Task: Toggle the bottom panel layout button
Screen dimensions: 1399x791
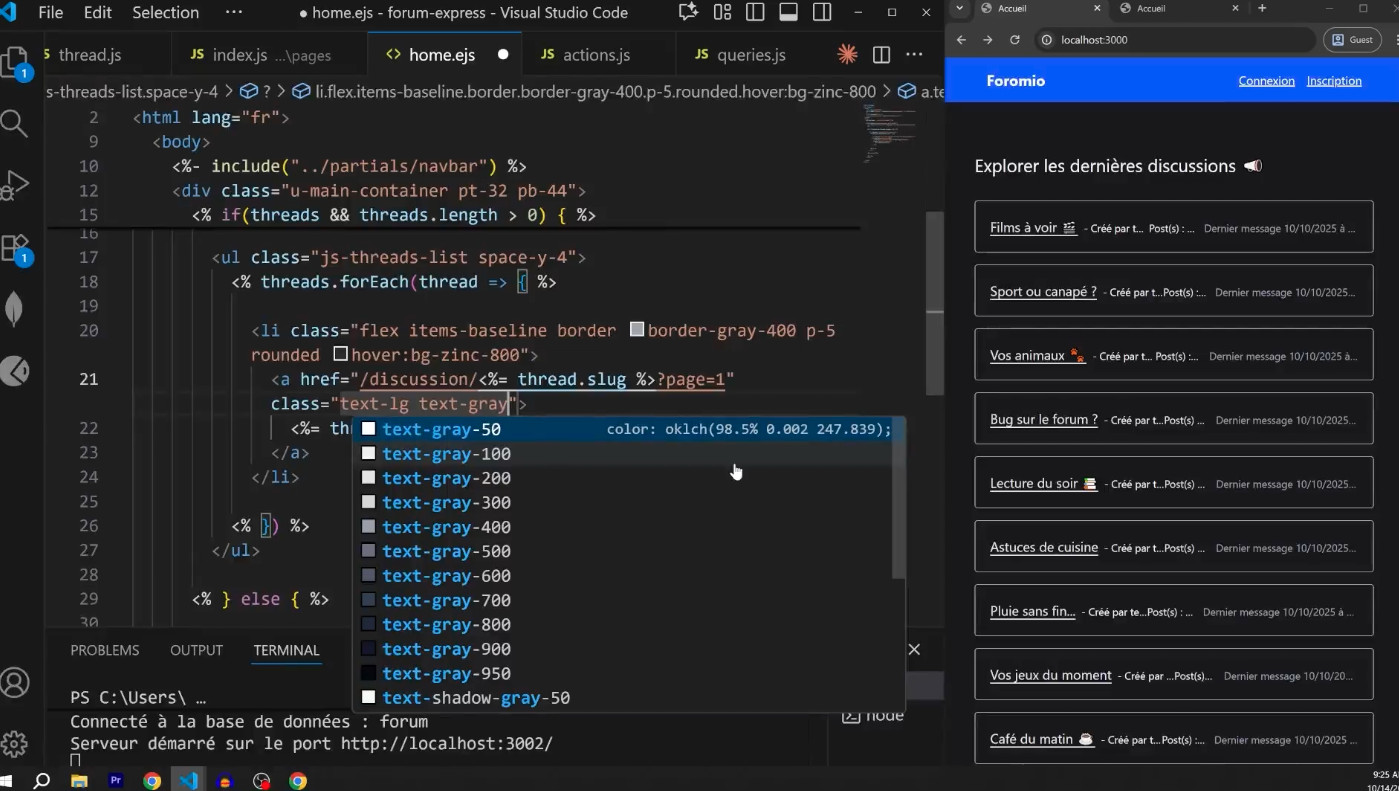Action: click(788, 12)
